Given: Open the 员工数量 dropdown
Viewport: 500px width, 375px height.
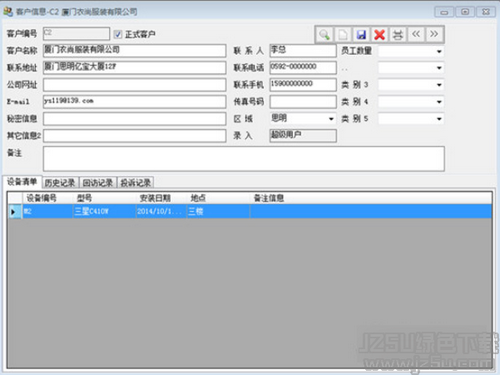Looking at the screenshot, I should coord(411,51).
